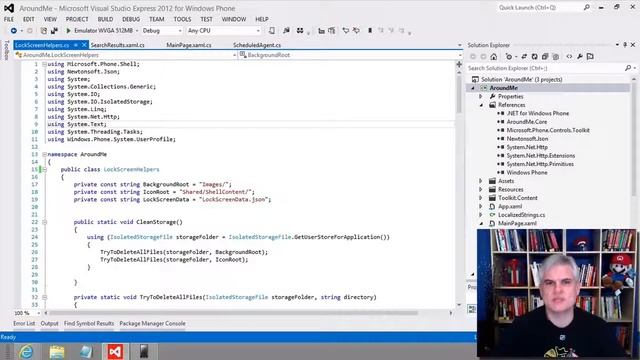This screenshot has width=640, height=360.
Task: Click the Pending Changes Filter icon in Solution Explorer
Action: tap(509, 57)
